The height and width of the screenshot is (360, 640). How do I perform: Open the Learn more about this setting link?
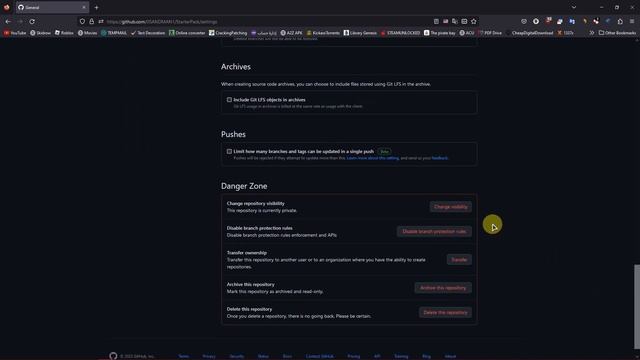click(373, 158)
